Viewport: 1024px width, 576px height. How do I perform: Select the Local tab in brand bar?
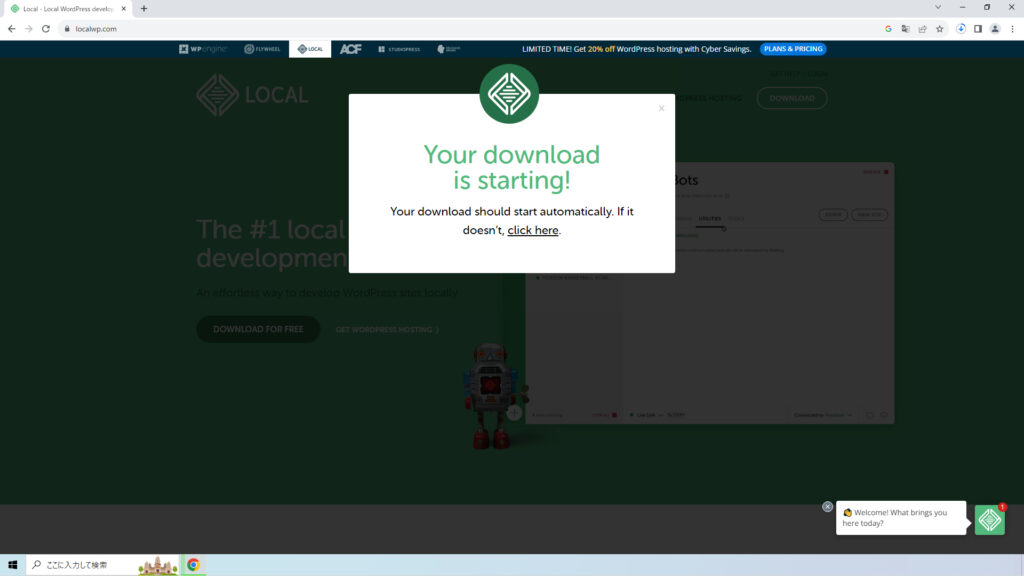310,49
